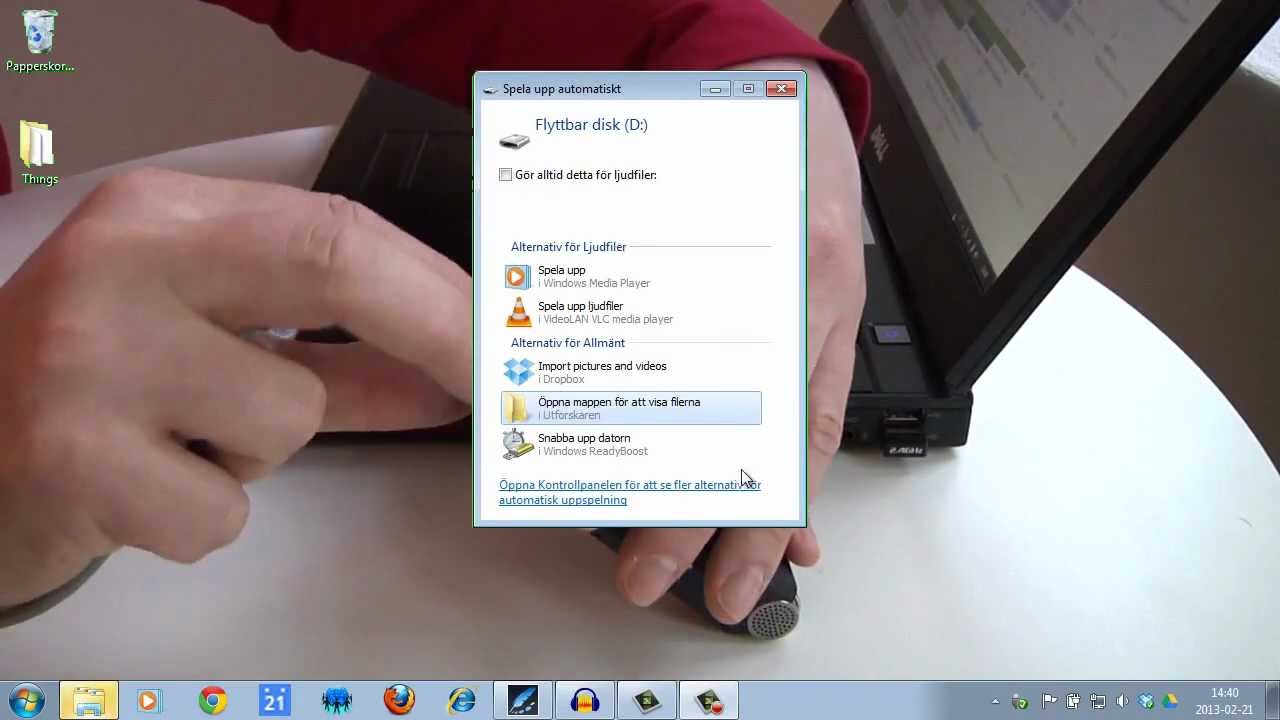
Task: Click the safely remove hardware tray icon
Action: [x=1021, y=701]
